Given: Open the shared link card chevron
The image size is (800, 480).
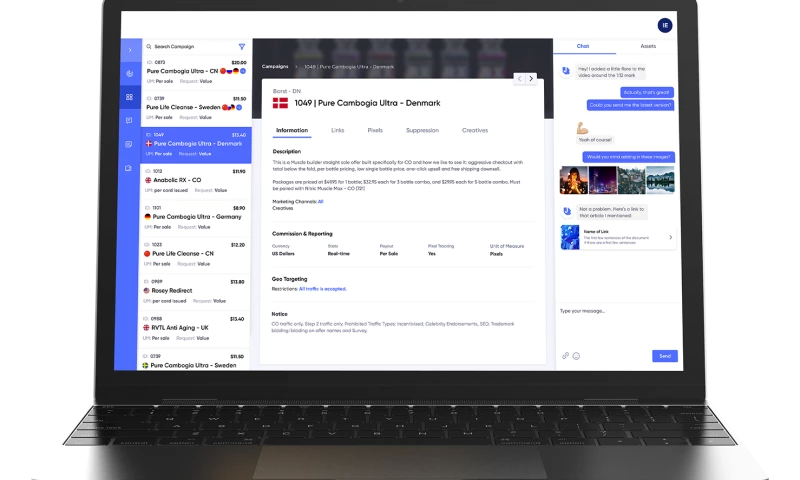Looking at the screenshot, I should pyautogui.click(x=670, y=237).
